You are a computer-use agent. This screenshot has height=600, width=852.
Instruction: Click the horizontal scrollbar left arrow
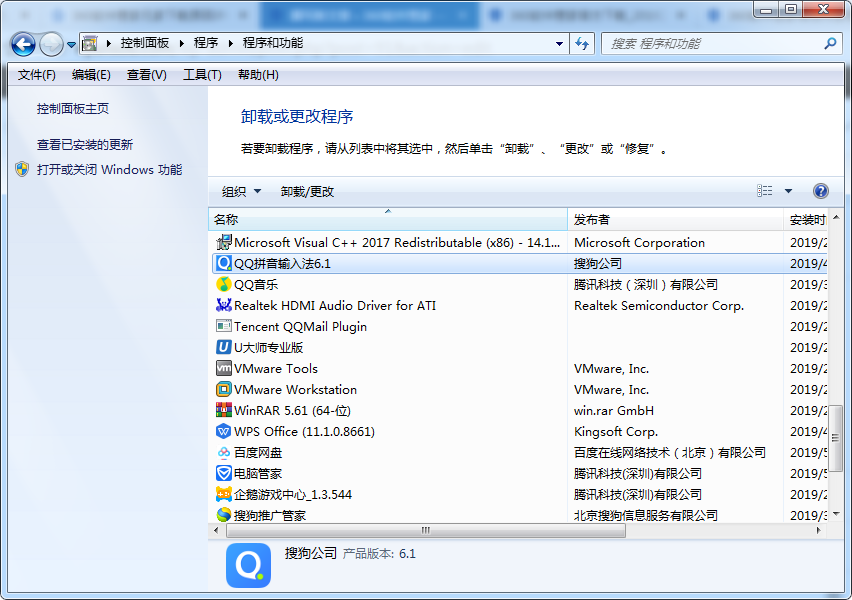click(216, 530)
